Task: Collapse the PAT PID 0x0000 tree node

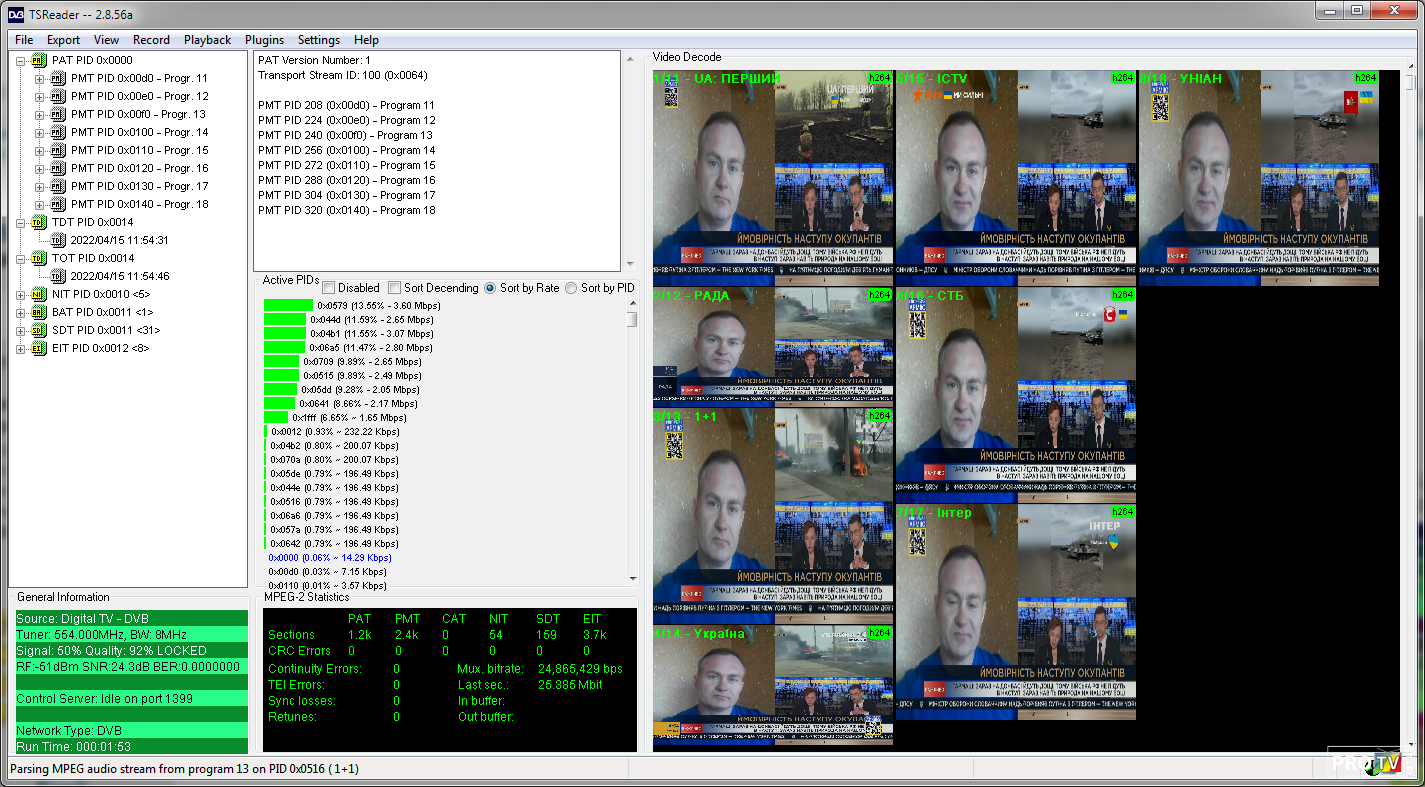Action: click(x=22, y=60)
